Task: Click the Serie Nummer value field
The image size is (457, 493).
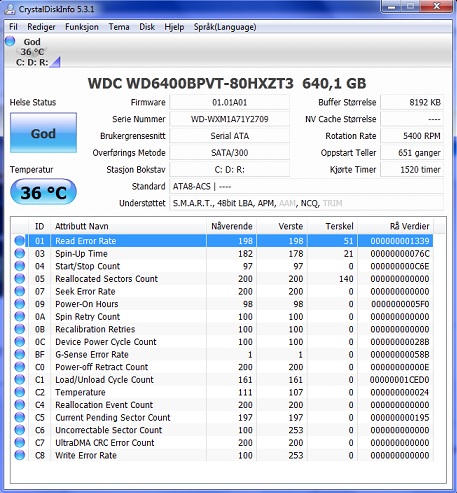Action: (x=230, y=119)
